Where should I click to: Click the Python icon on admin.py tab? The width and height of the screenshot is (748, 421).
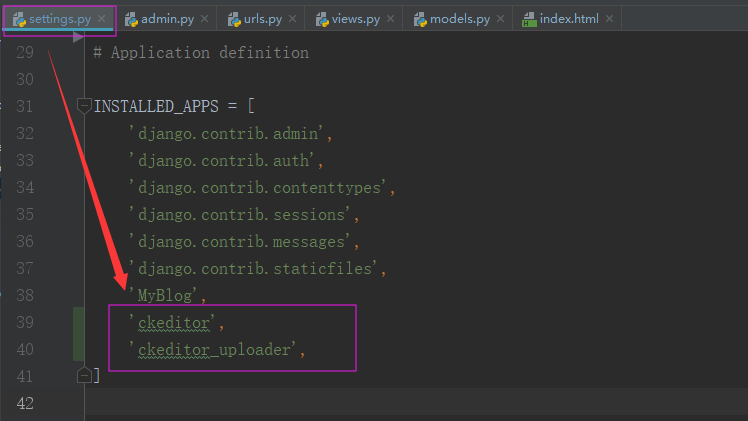point(131,19)
